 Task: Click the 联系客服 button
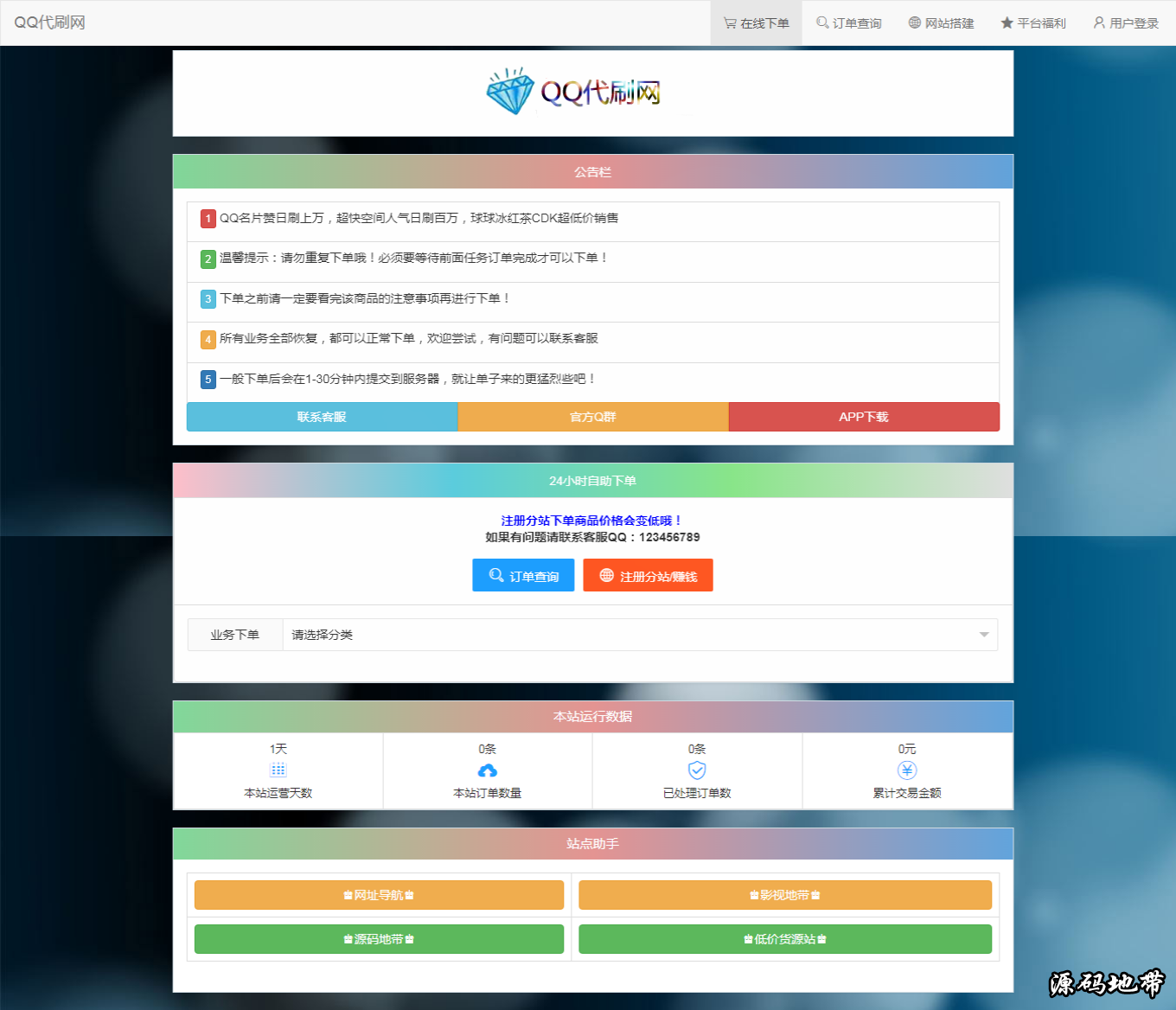pos(322,417)
